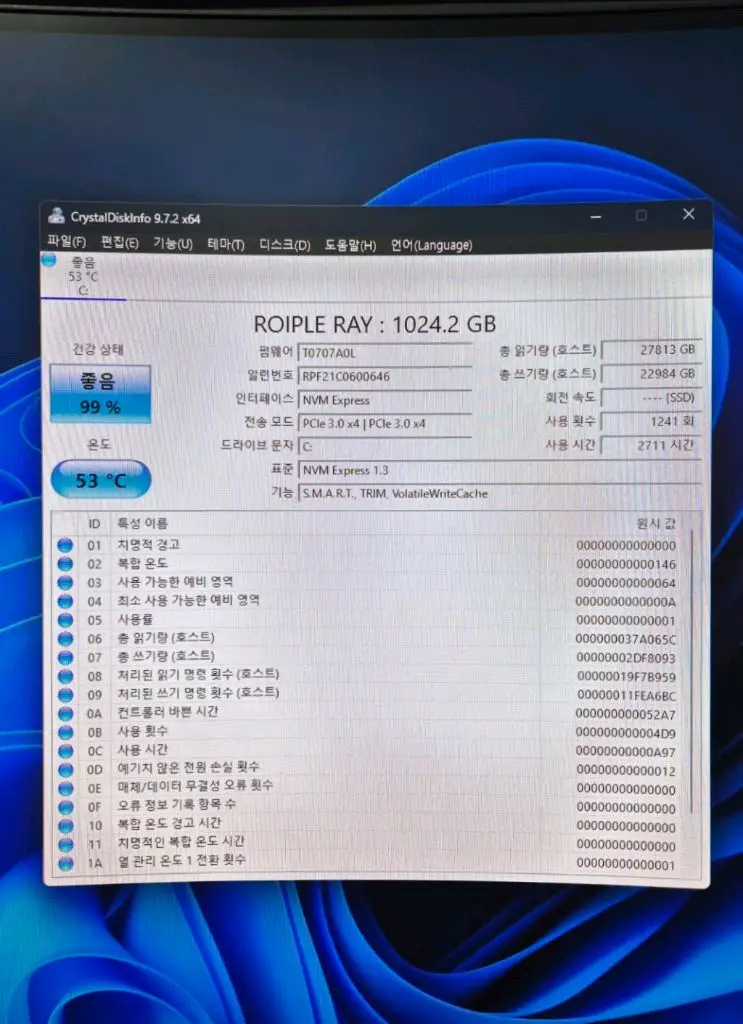Select raw value 000000000004D9
This screenshot has width=743, height=1024.
625,733
